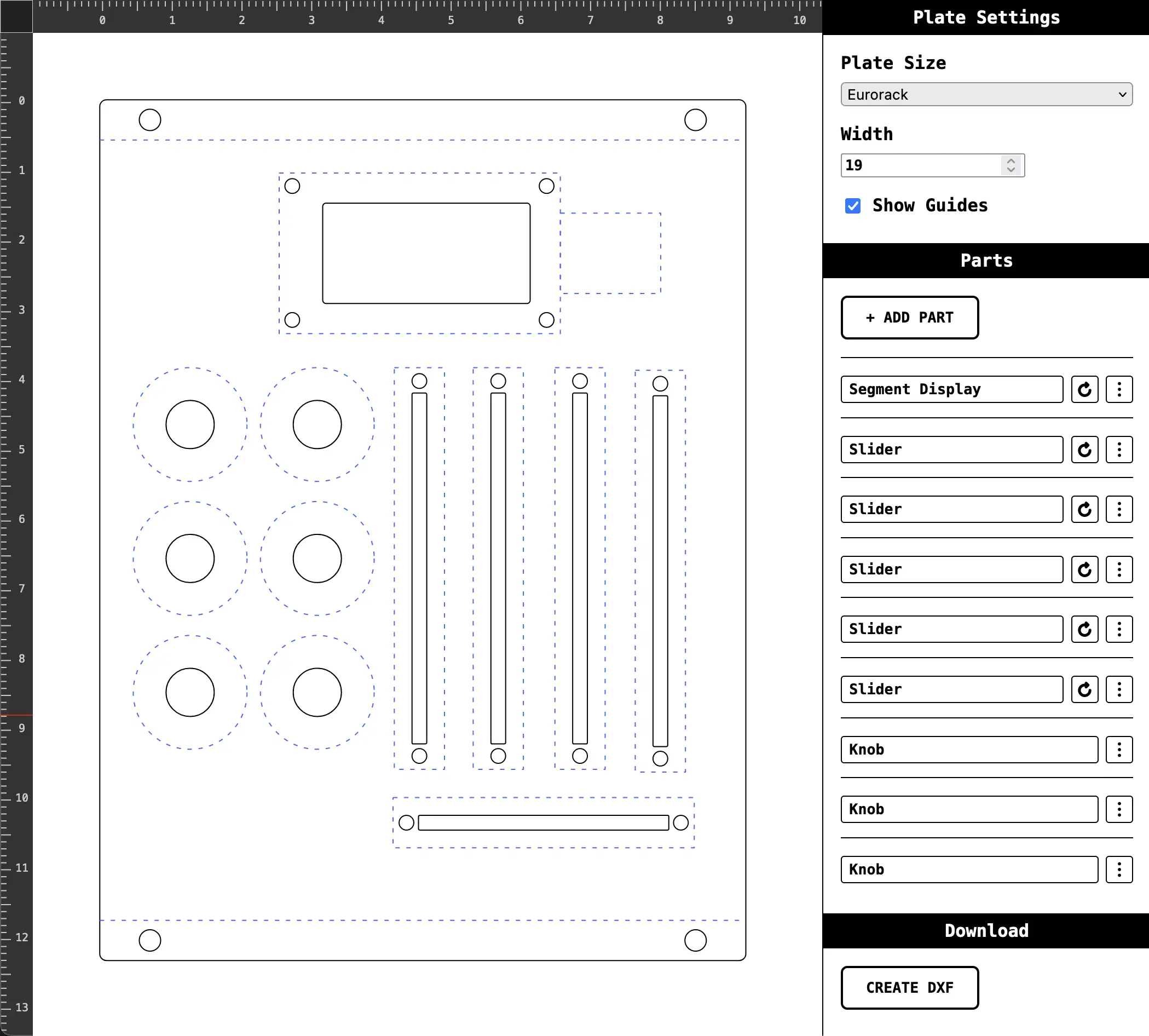
Task: Edit the last Knob name field
Action: pos(969,870)
